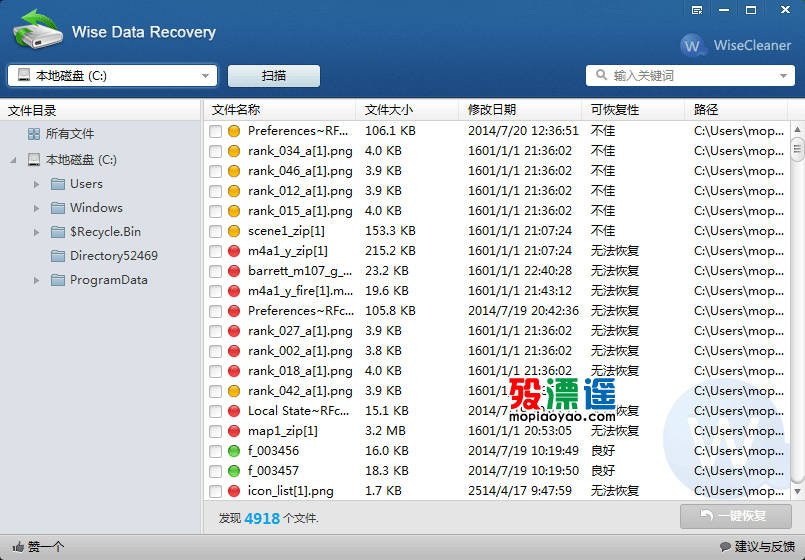The width and height of the screenshot is (805, 560).
Task: Click the 扫描 scan button
Action: coord(274,76)
